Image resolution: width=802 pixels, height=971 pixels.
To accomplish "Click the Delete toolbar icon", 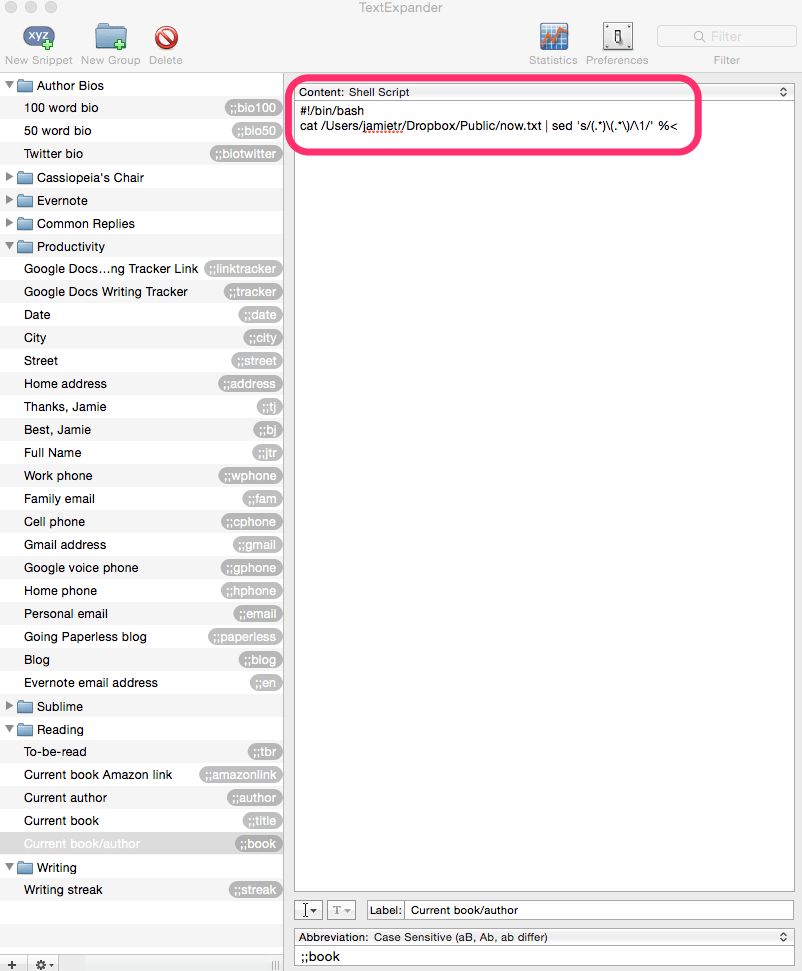I will click(166, 38).
